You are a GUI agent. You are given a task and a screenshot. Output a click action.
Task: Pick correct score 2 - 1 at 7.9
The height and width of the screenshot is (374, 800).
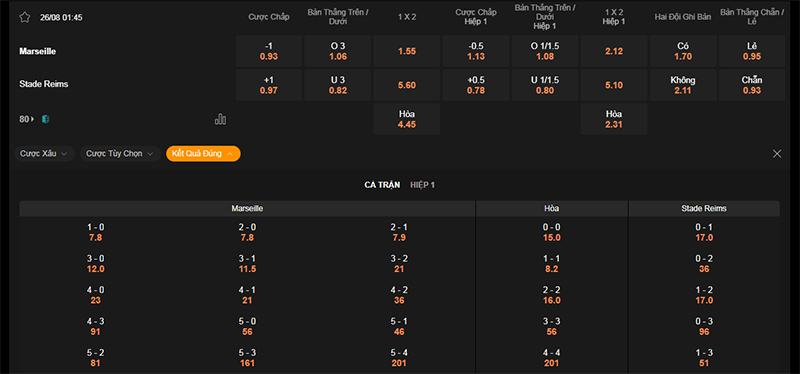(x=399, y=232)
